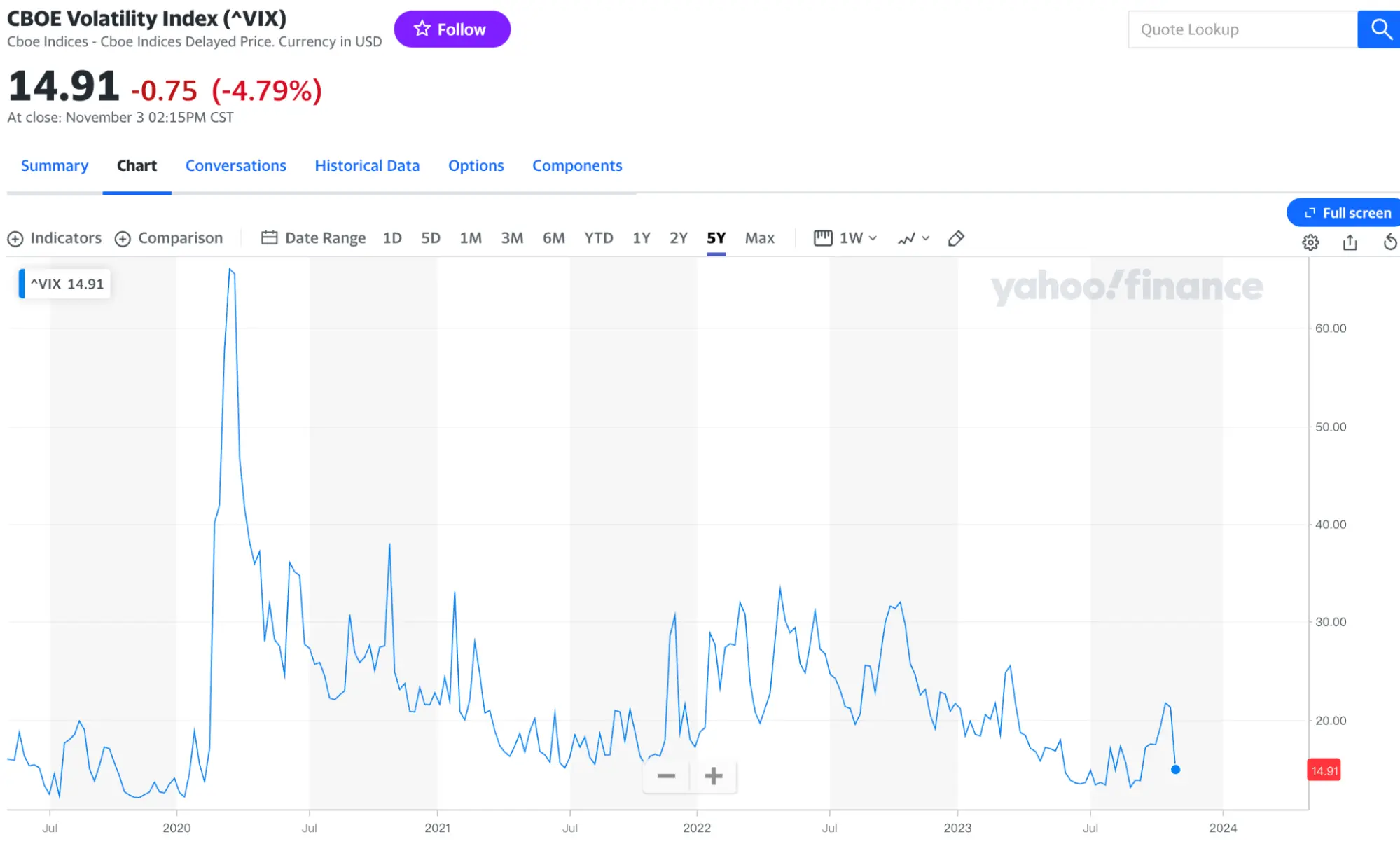
Task: Open chart settings gear icon
Action: tap(1310, 242)
